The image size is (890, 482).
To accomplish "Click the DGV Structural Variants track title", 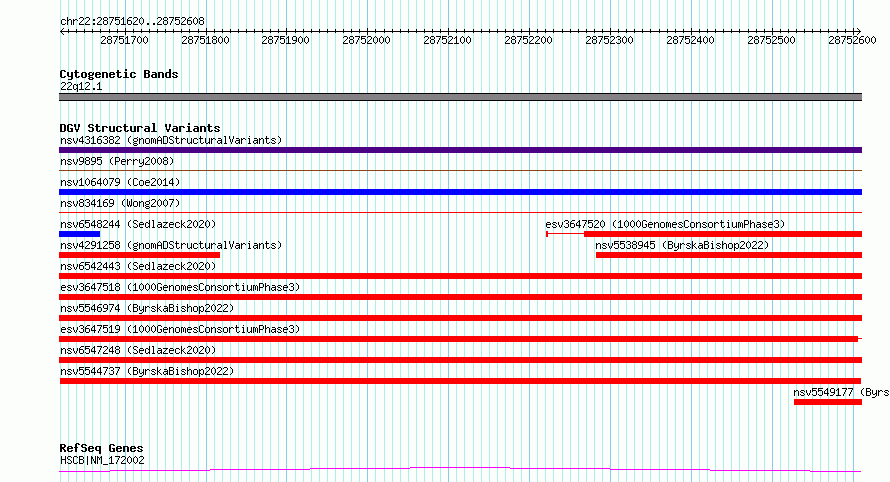I will point(140,128).
